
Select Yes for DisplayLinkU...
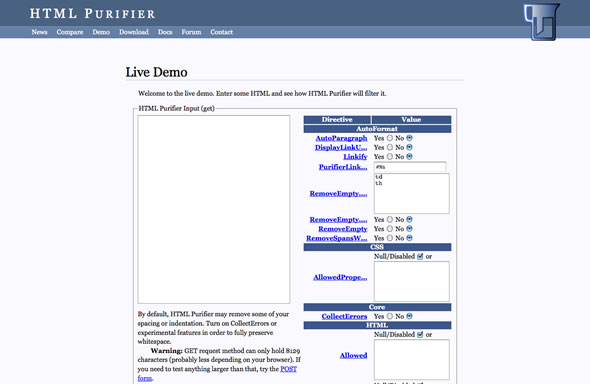point(390,147)
